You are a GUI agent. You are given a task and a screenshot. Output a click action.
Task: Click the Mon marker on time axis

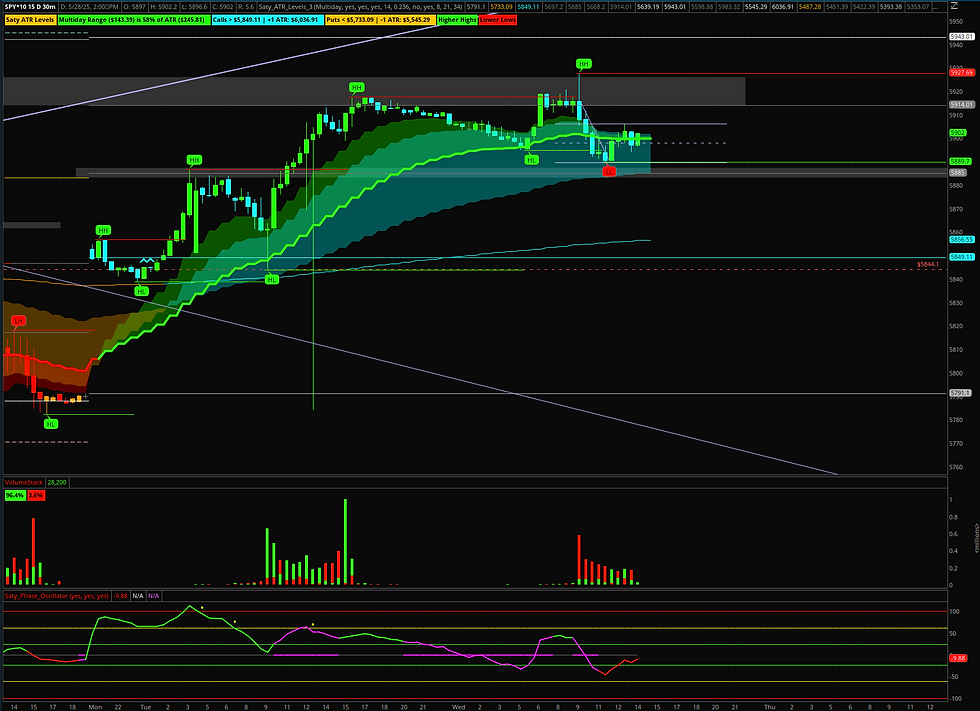tap(95, 707)
